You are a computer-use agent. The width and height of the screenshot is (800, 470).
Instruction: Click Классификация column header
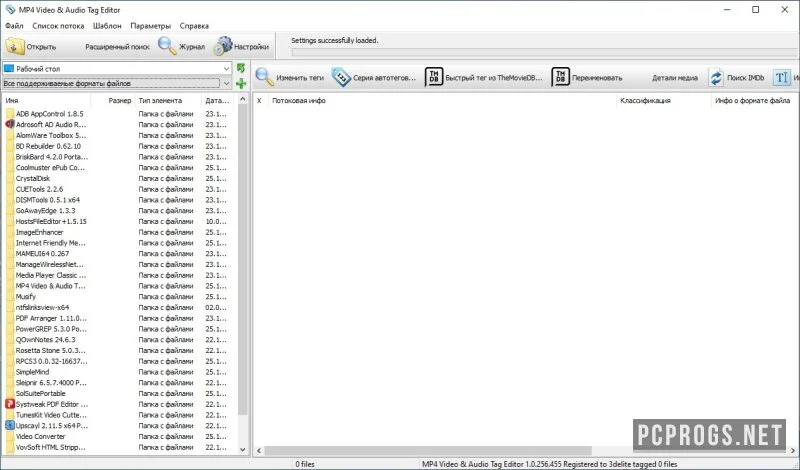click(x=663, y=101)
